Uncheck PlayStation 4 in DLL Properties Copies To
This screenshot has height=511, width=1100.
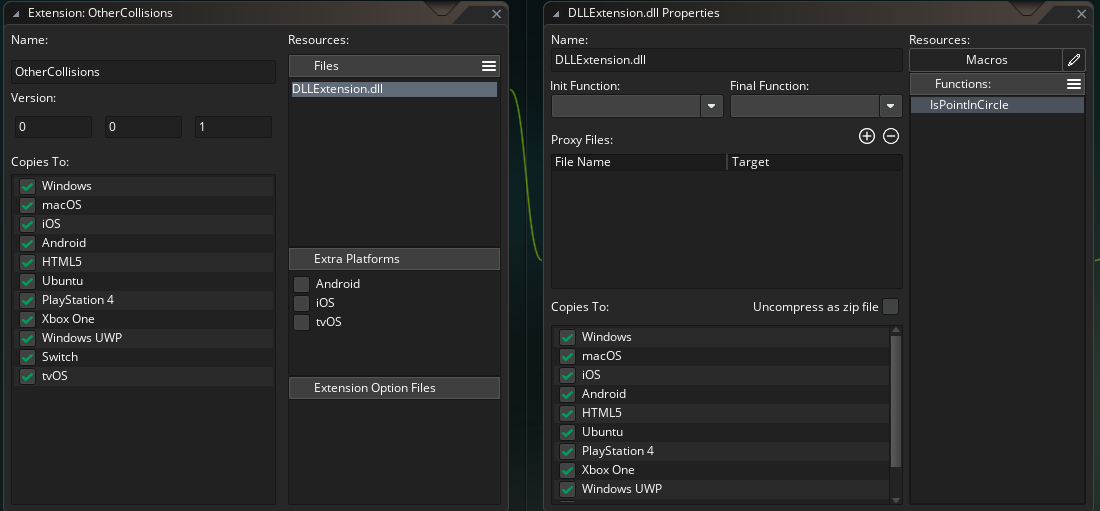[568, 451]
